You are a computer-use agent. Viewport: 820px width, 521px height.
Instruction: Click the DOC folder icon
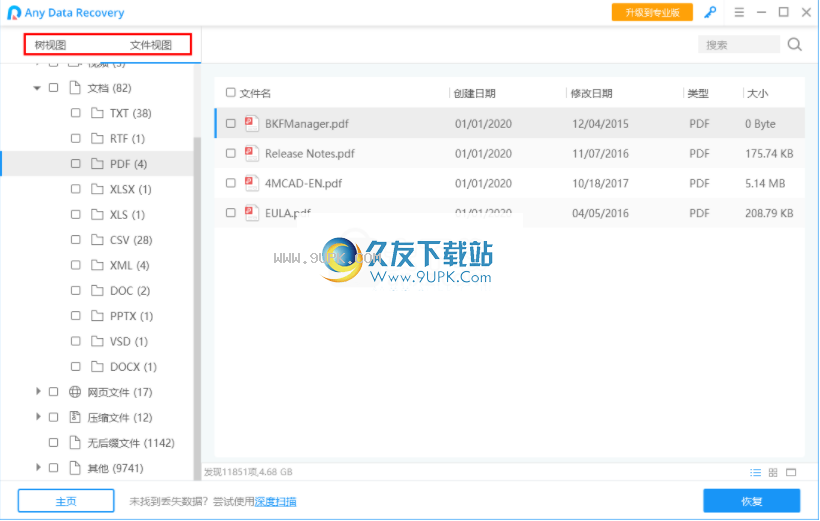pos(97,290)
